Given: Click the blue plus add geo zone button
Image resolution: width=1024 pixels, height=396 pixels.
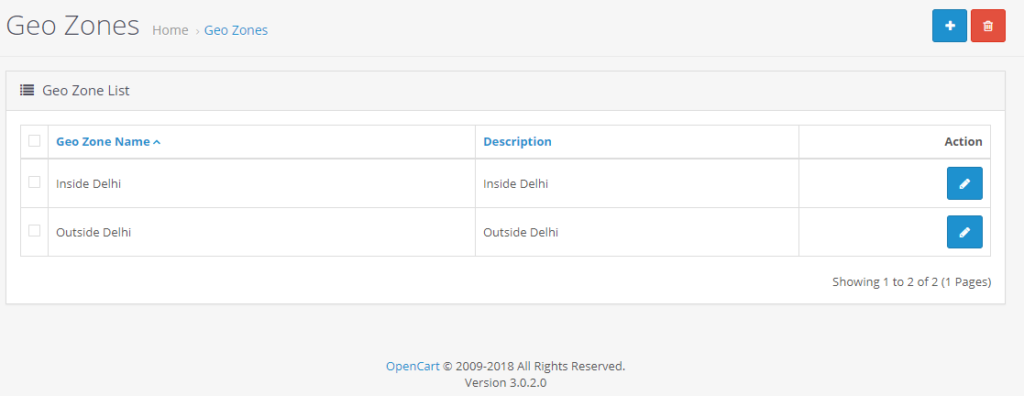Looking at the screenshot, I should tap(949, 25).
